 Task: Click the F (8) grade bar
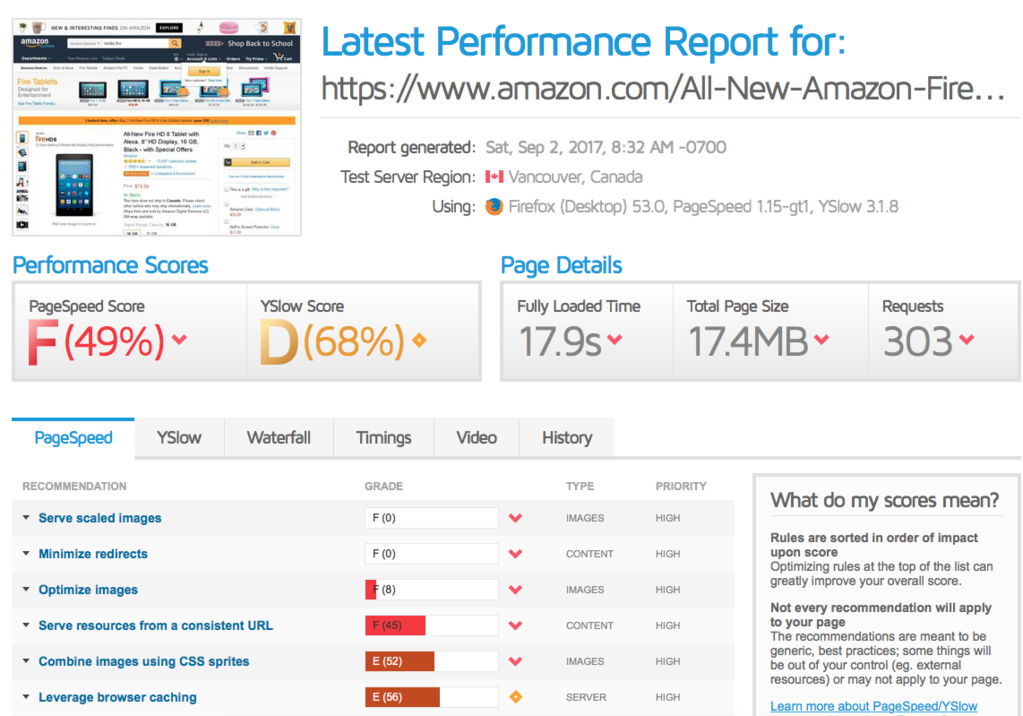coord(431,590)
